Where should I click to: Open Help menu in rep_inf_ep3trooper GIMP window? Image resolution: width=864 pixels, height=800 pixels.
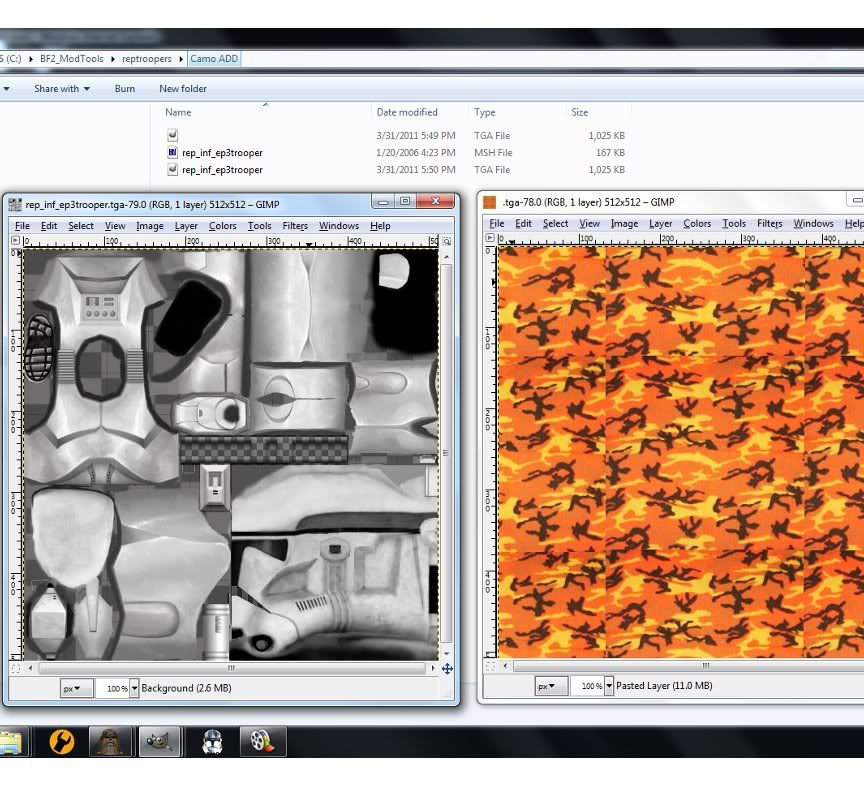(380, 226)
